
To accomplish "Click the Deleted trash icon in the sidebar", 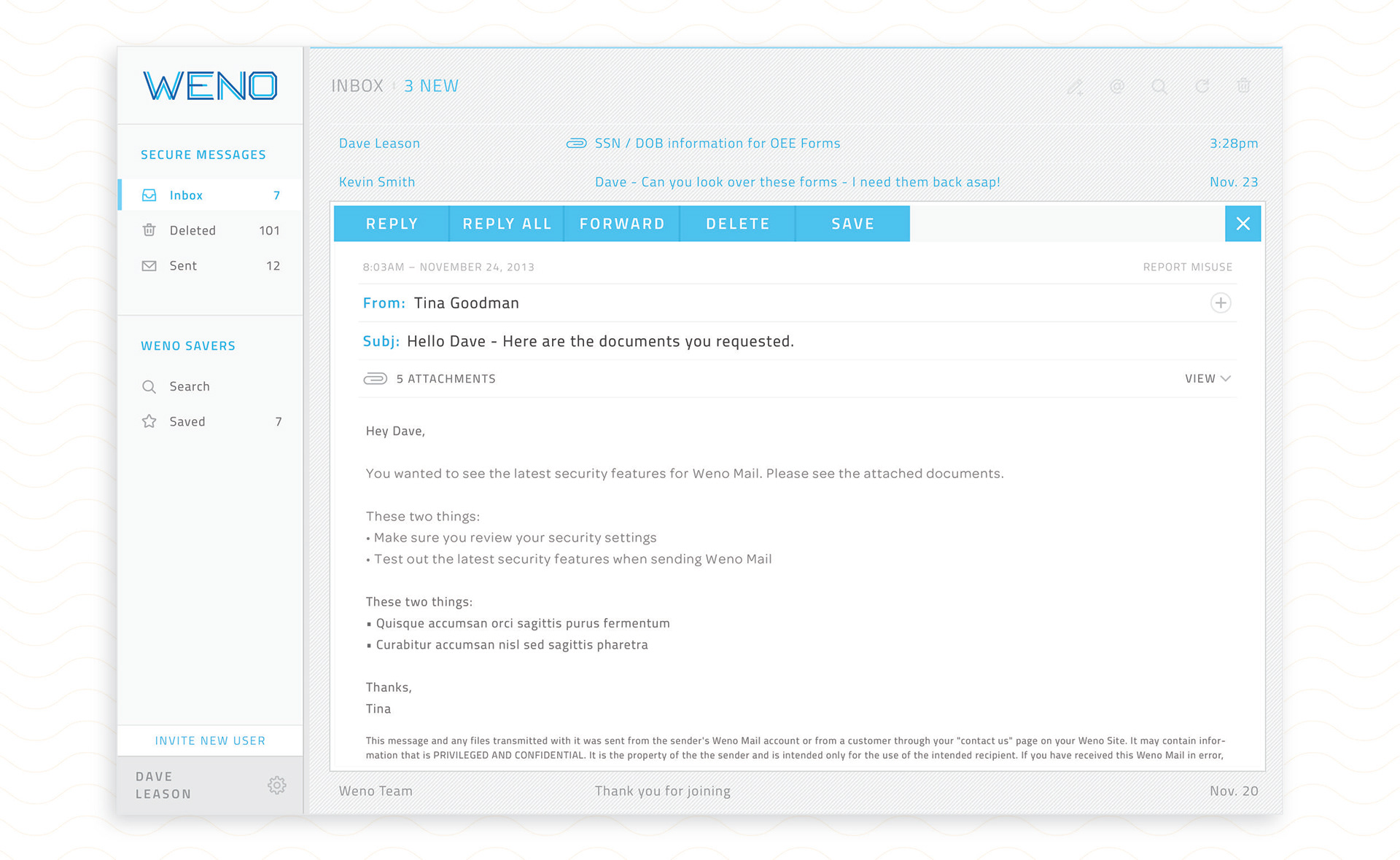I will pos(149,230).
